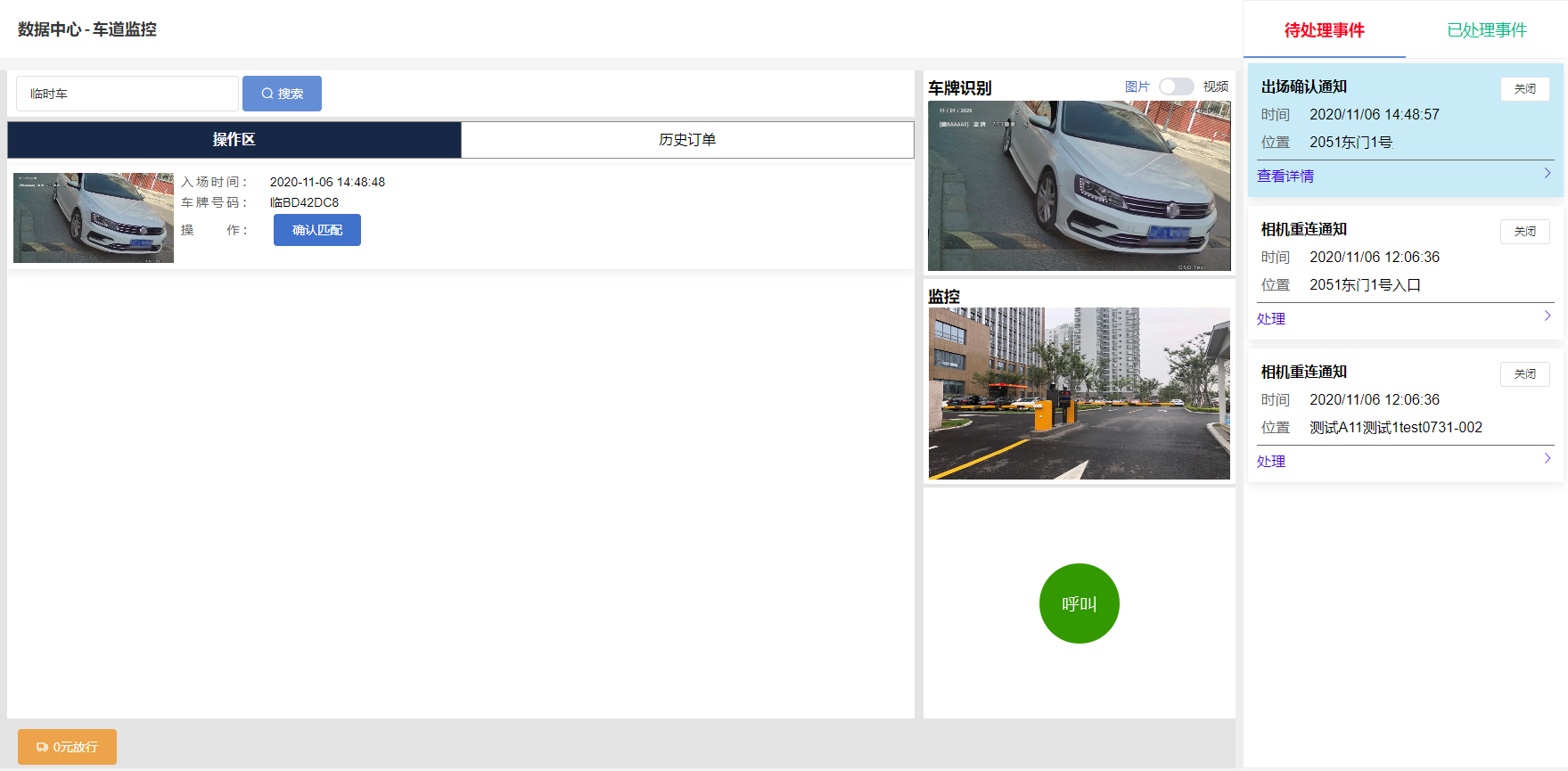Close the 出场确认通知 notification
The width and height of the screenshot is (1568, 771).
1524,89
